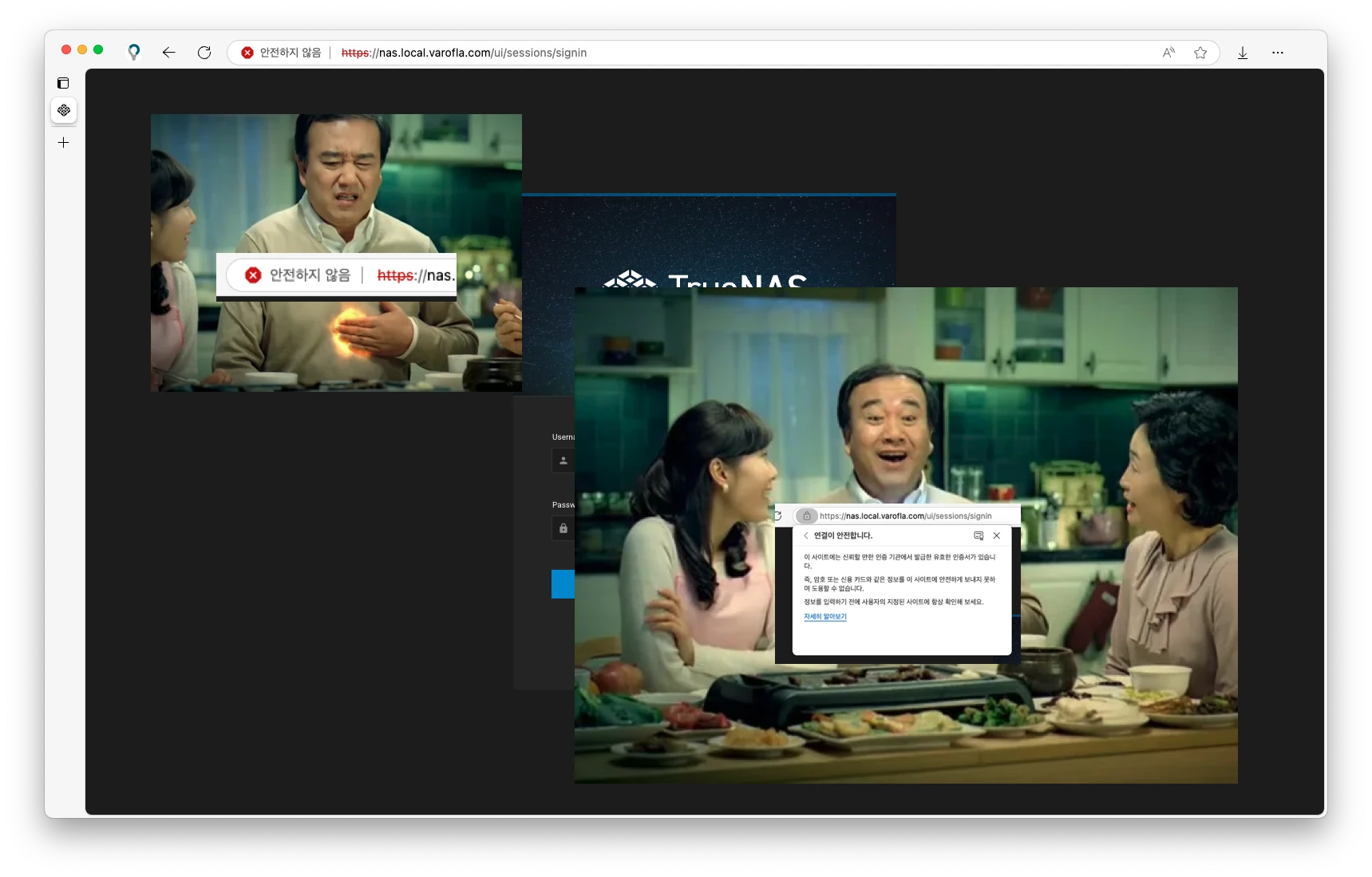The image size is (1372, 877).
Task: Open the three-dot settings menu
Action: point(1278,53)
